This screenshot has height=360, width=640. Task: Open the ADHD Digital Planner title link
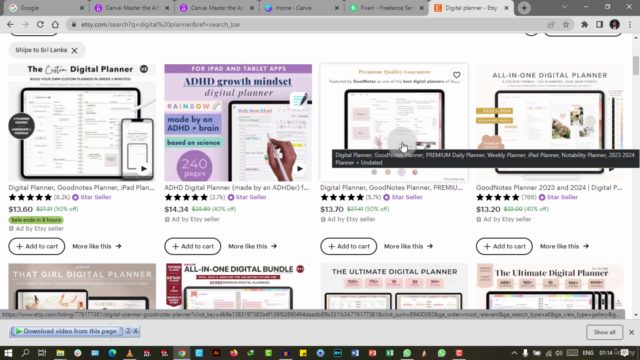[x=237, y=188]
